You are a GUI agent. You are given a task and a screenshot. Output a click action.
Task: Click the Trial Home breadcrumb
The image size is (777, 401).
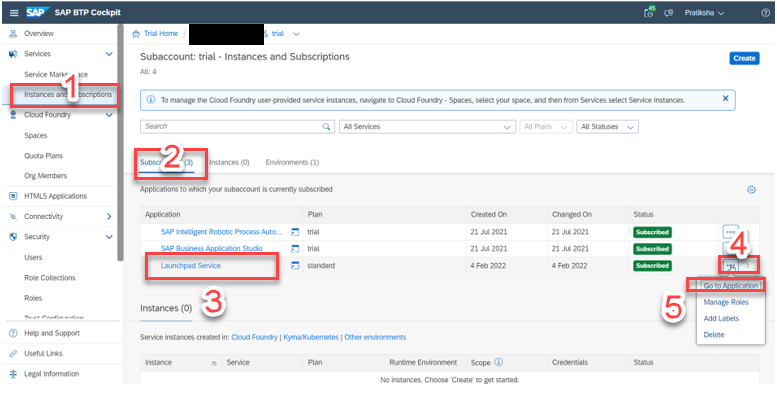[161, 34]
